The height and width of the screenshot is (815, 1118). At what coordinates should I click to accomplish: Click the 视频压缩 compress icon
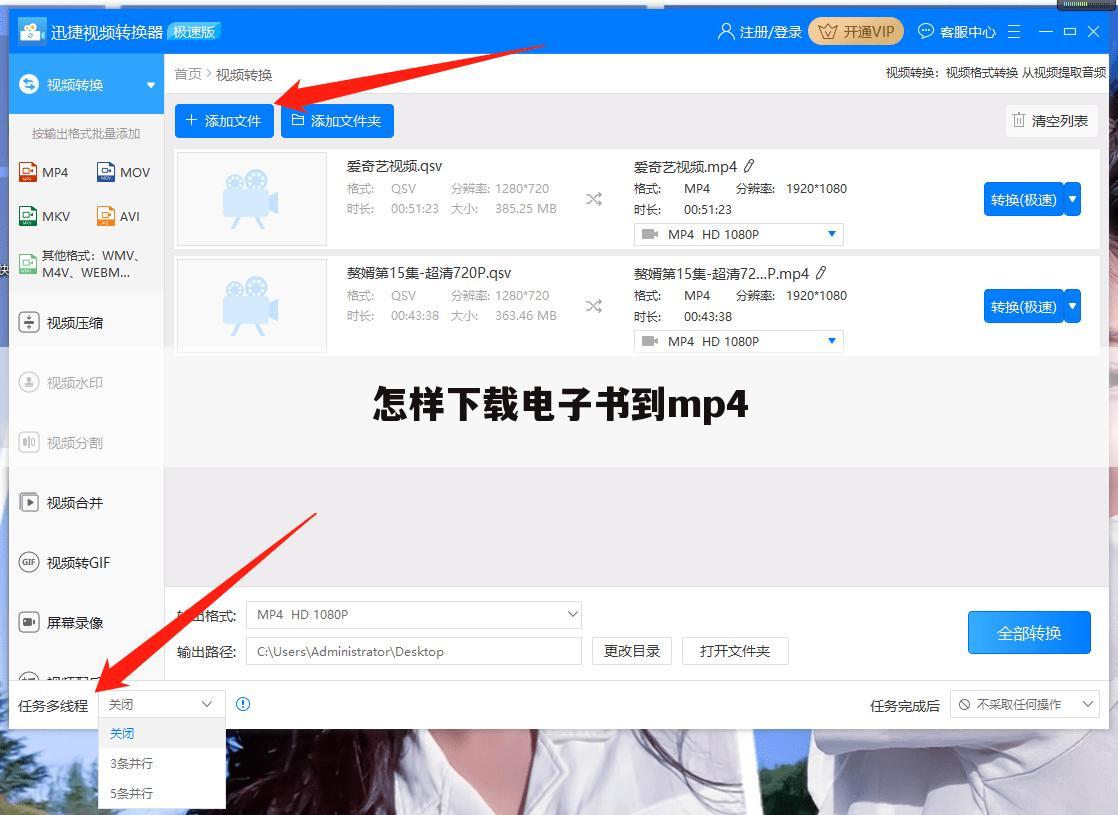[x=29, y=322]
